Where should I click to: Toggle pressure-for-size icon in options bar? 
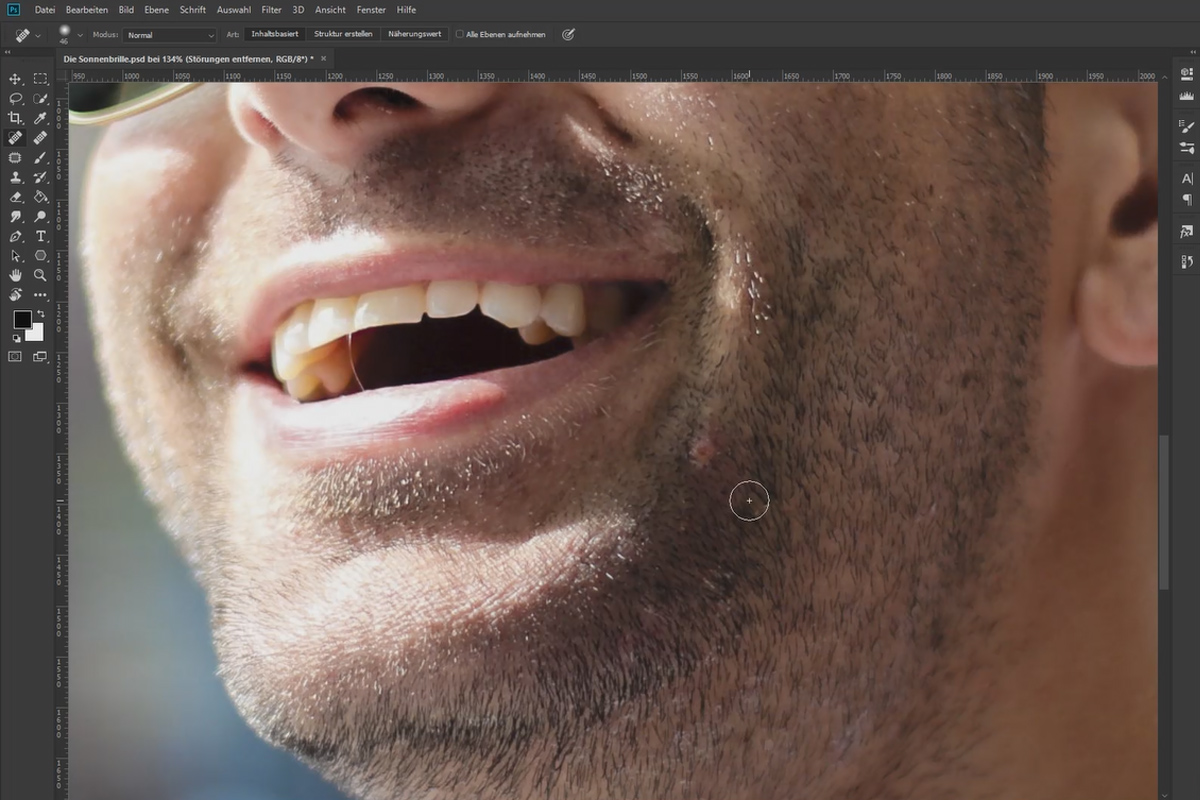568,34
